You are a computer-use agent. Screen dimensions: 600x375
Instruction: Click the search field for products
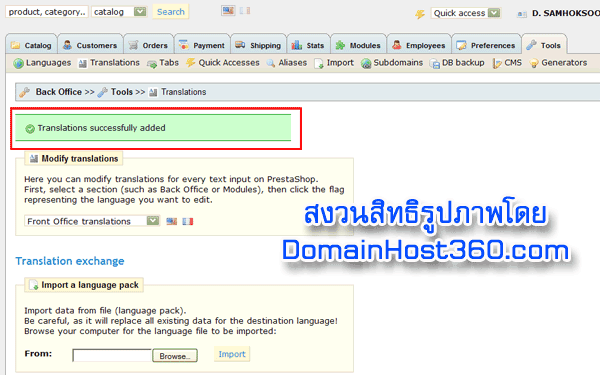tap(47, 12)
